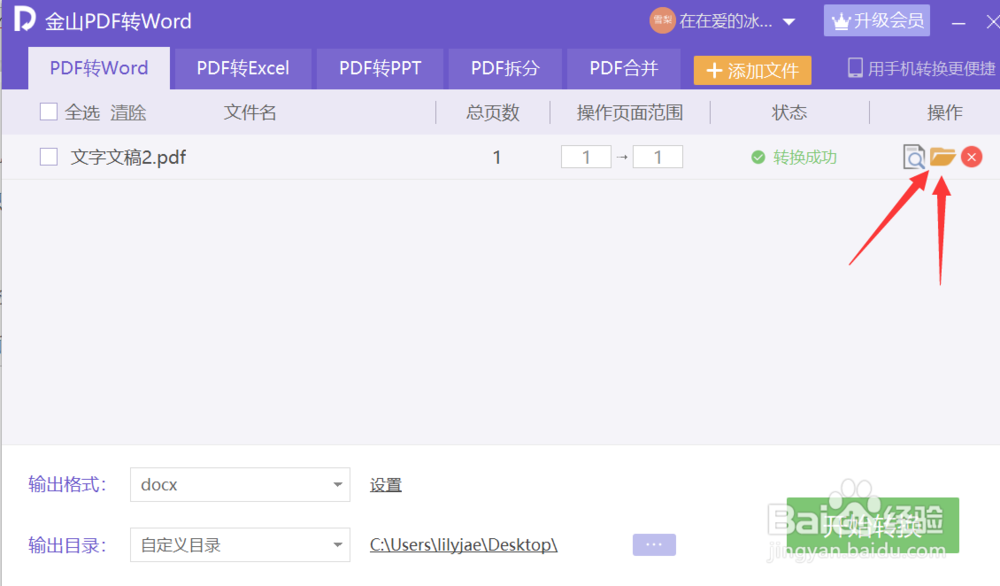Edit the ending page number input field
1000x586 pixels.
tap(657, 156)
